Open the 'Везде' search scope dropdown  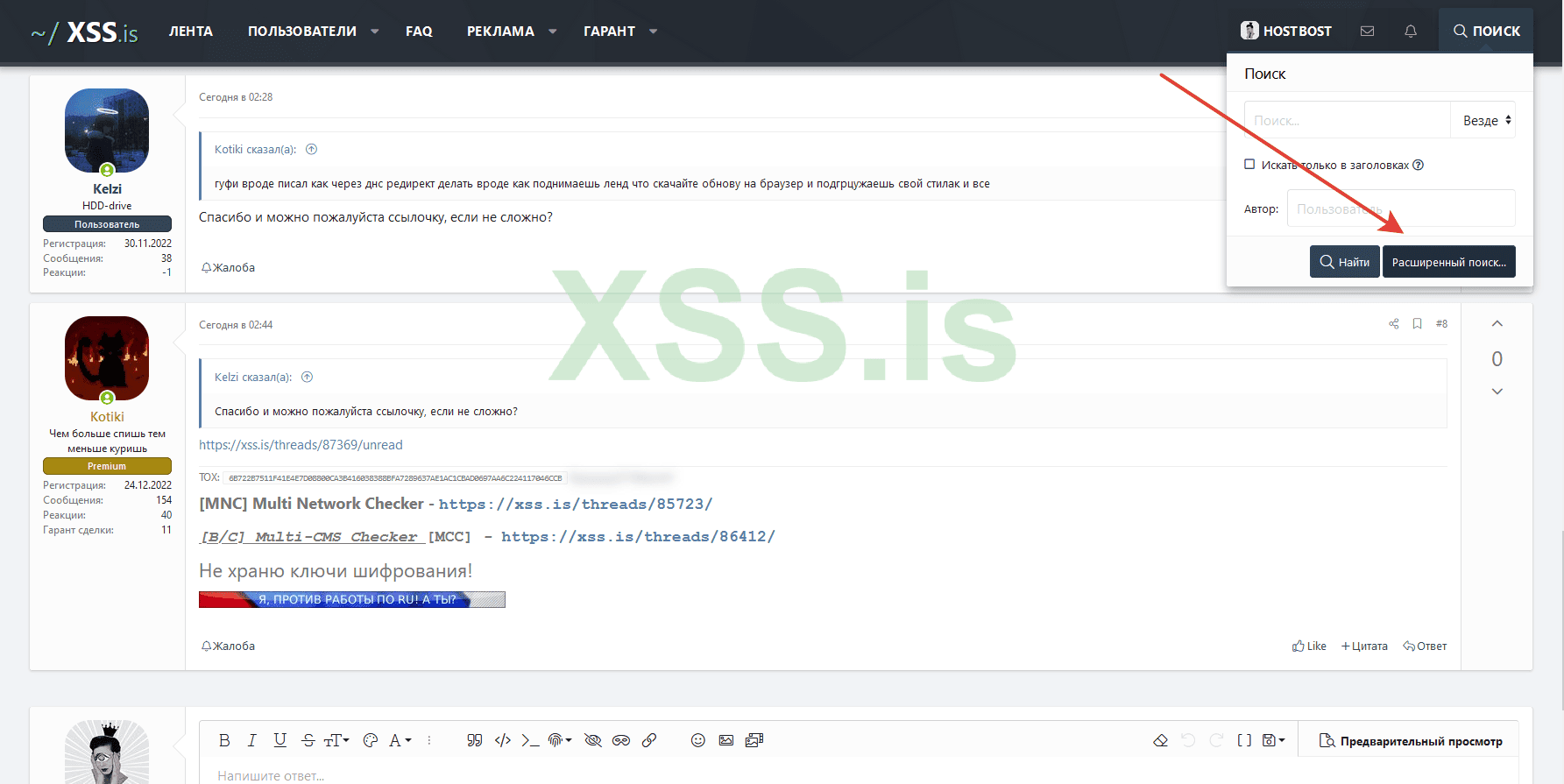(x=1483, y=120)
